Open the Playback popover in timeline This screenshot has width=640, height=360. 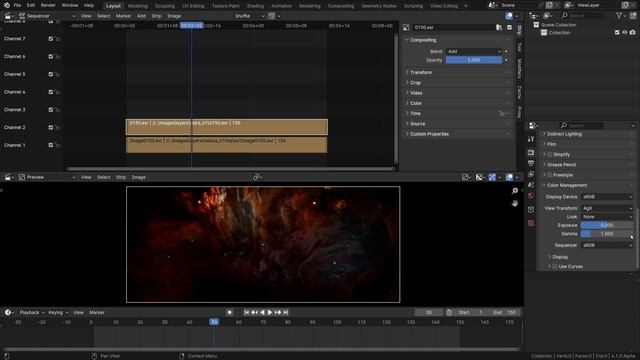(32, 313)
